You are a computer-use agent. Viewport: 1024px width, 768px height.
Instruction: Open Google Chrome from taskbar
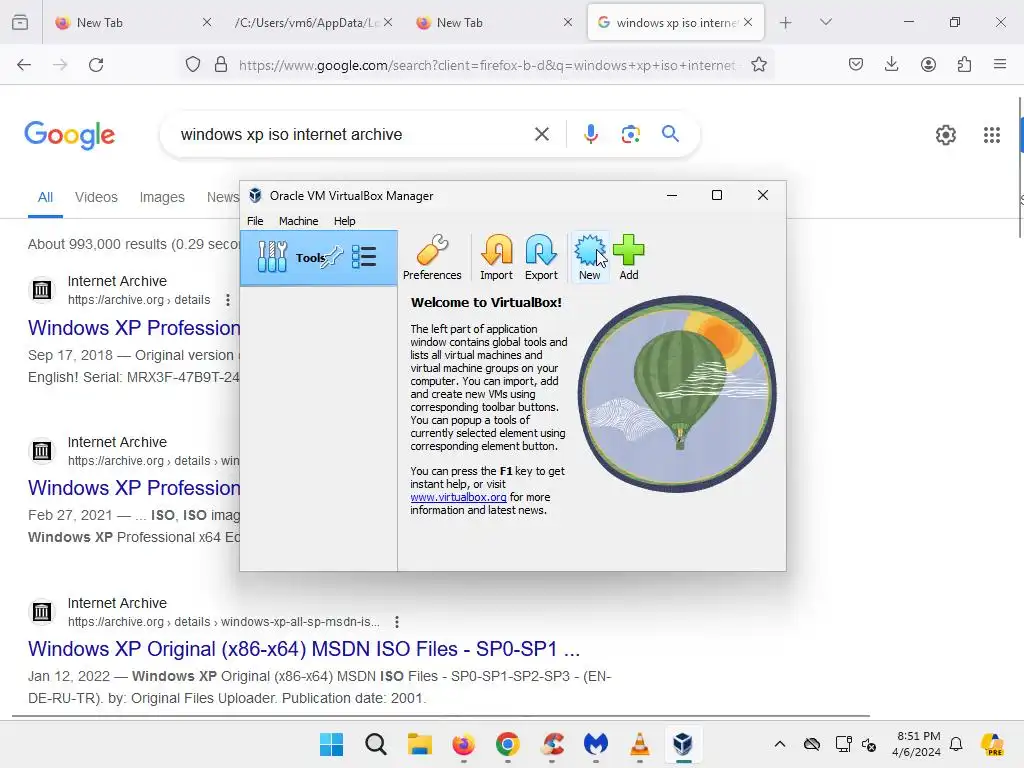[x=507, y=744]
